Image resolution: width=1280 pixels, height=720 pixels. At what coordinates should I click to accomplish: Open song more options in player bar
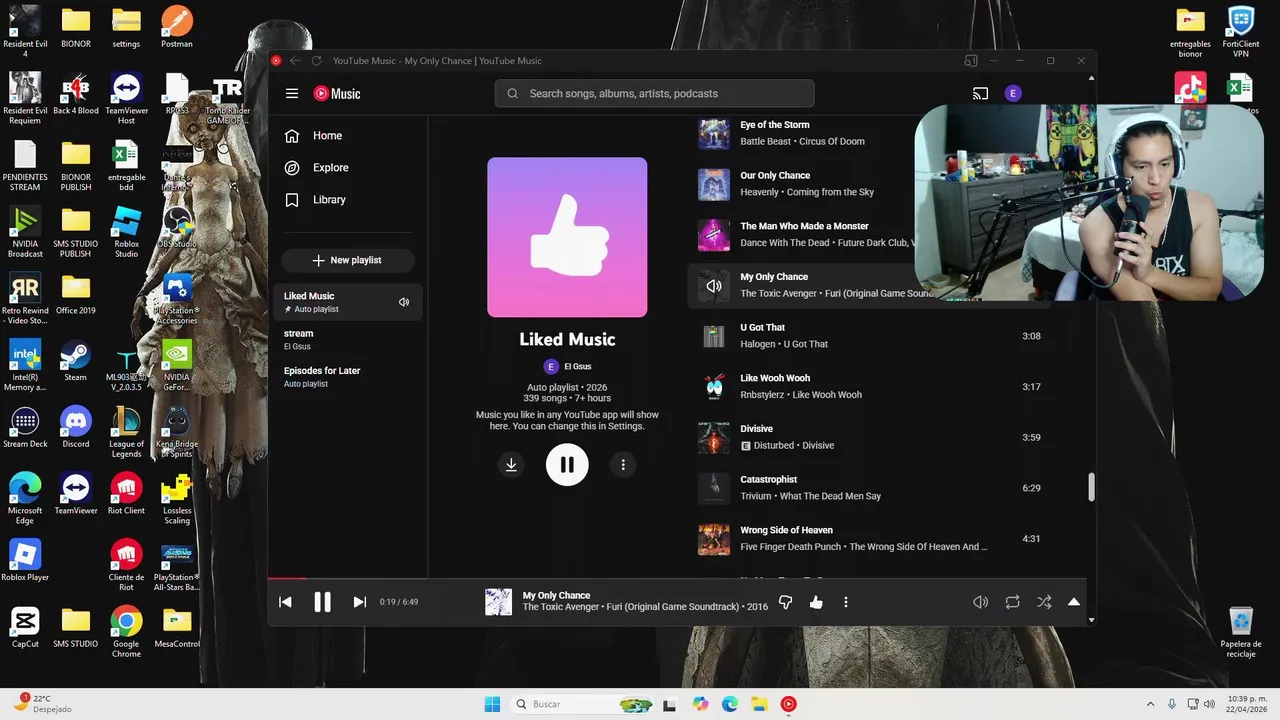tap(846, 602)
